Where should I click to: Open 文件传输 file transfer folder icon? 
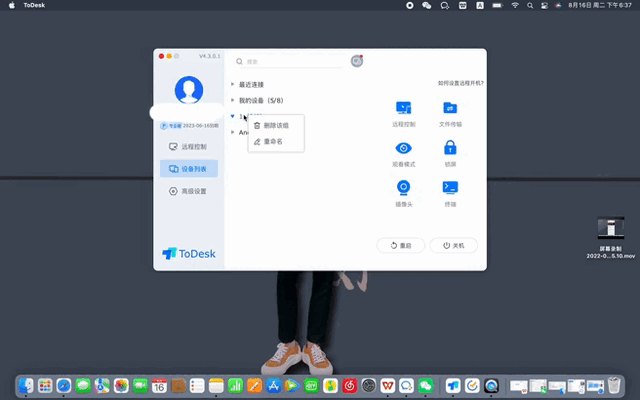pyautogui.click(x=450, y=108)
